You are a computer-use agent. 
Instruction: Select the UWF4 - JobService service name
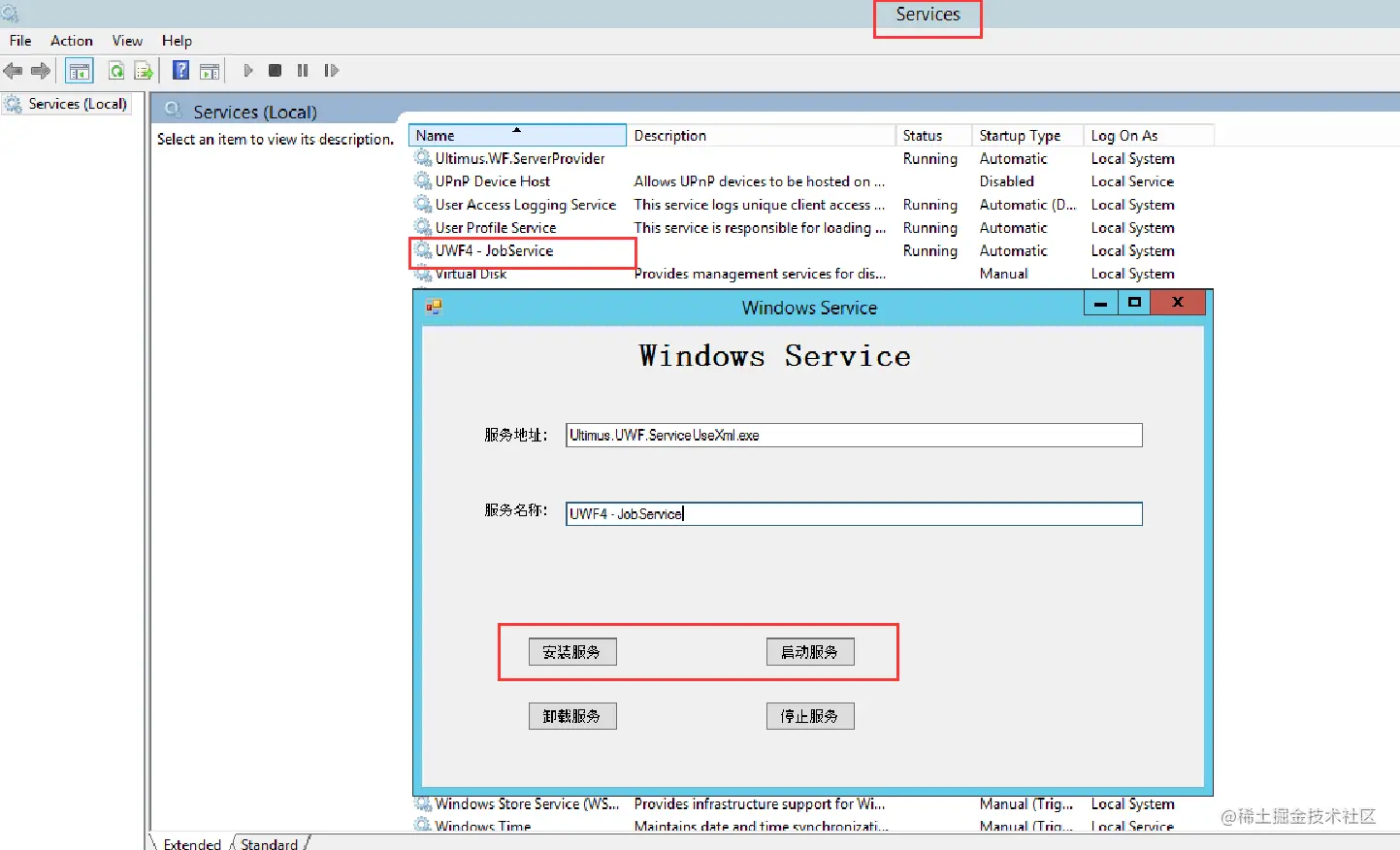pyautogui.click(x=494, y=250)
